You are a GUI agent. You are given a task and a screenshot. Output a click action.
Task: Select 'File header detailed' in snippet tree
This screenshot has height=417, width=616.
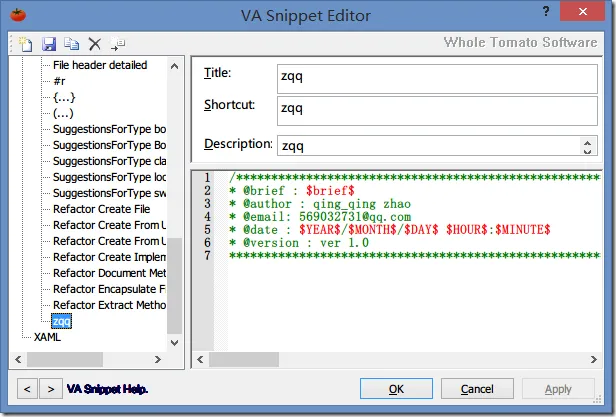click(x=100, y=65)
